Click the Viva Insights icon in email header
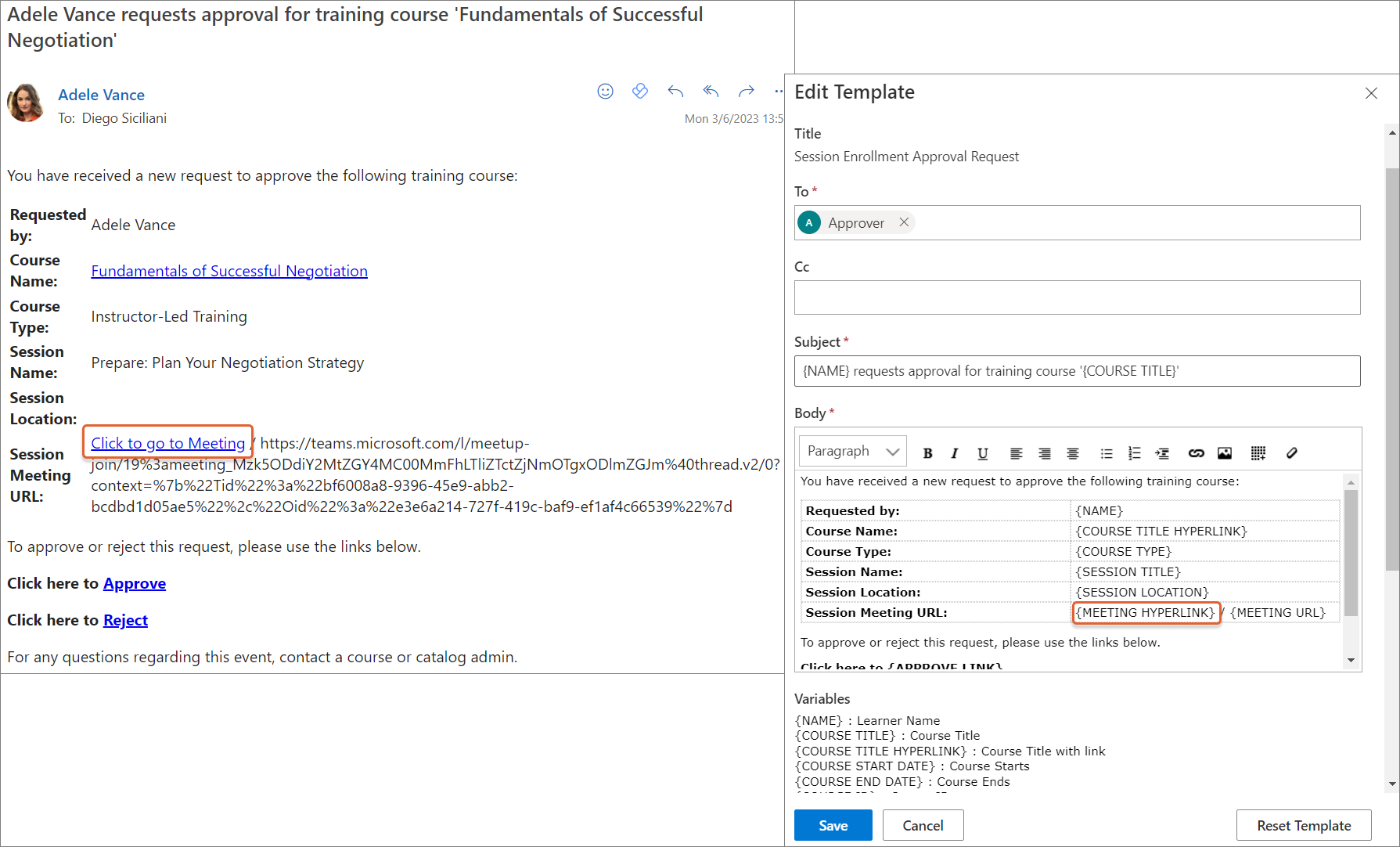Viewport: 1400px width, 847px height. (640, 92)
